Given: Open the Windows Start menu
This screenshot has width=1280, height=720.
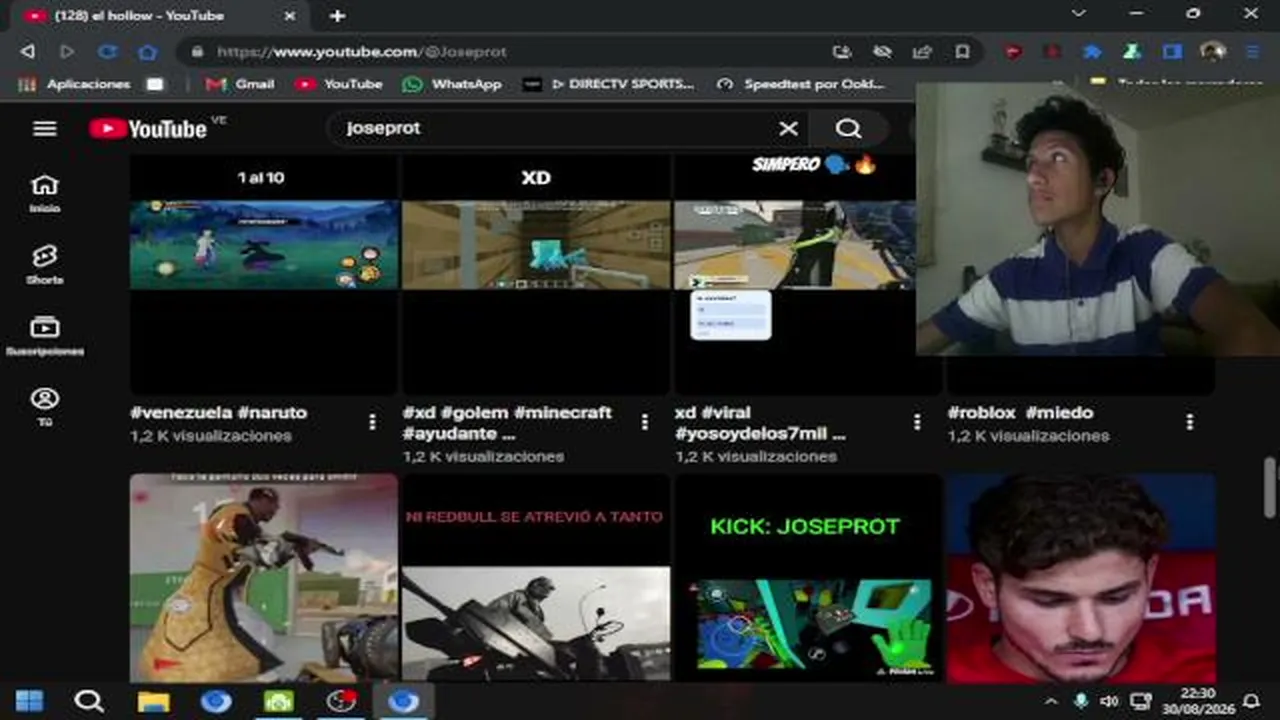Looking at the screenshot, I should pos(29,701).
